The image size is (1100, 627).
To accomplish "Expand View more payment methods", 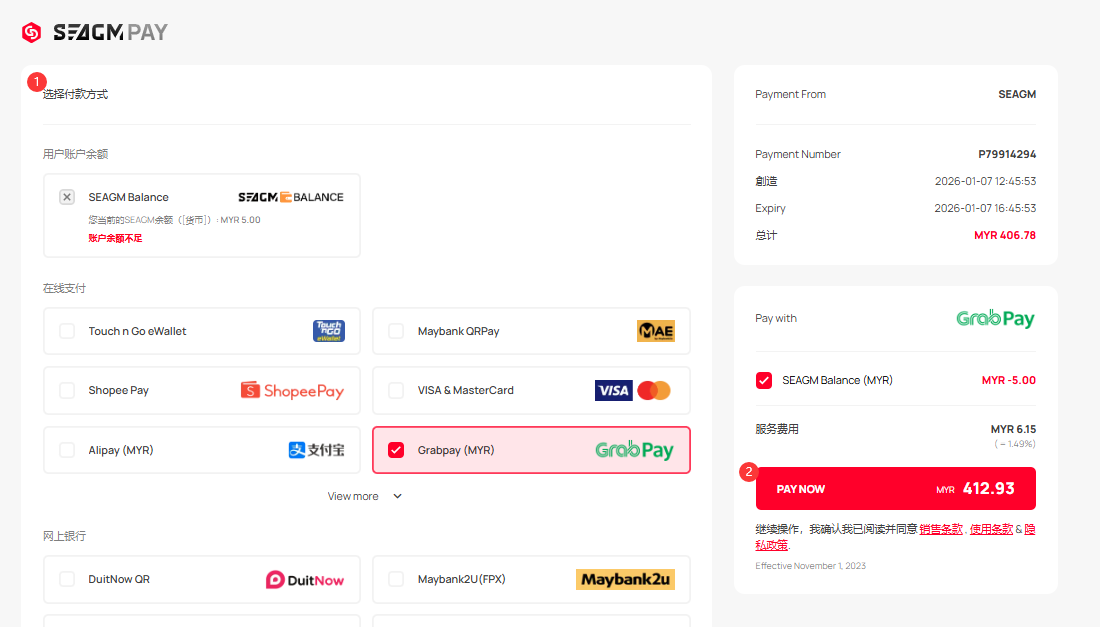I will pos(353,496).
